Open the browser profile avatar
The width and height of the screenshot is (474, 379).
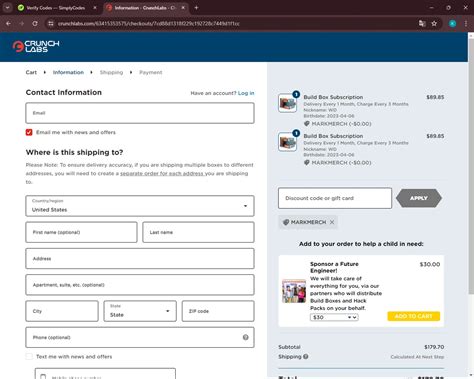coord(452,24)
